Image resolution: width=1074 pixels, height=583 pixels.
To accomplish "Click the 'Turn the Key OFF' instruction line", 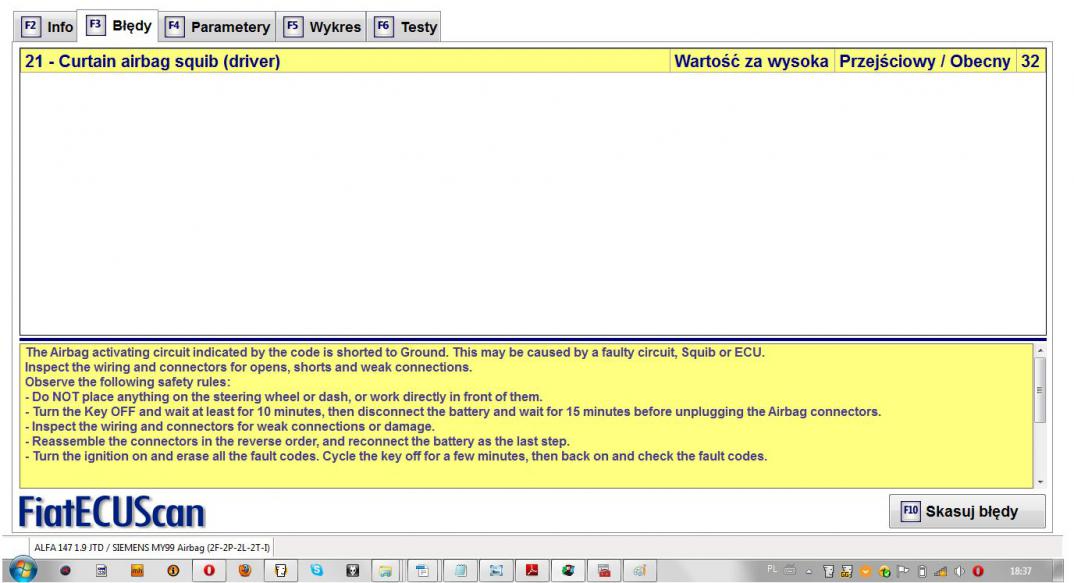I will pyautogui.click(x=453, y=411).
